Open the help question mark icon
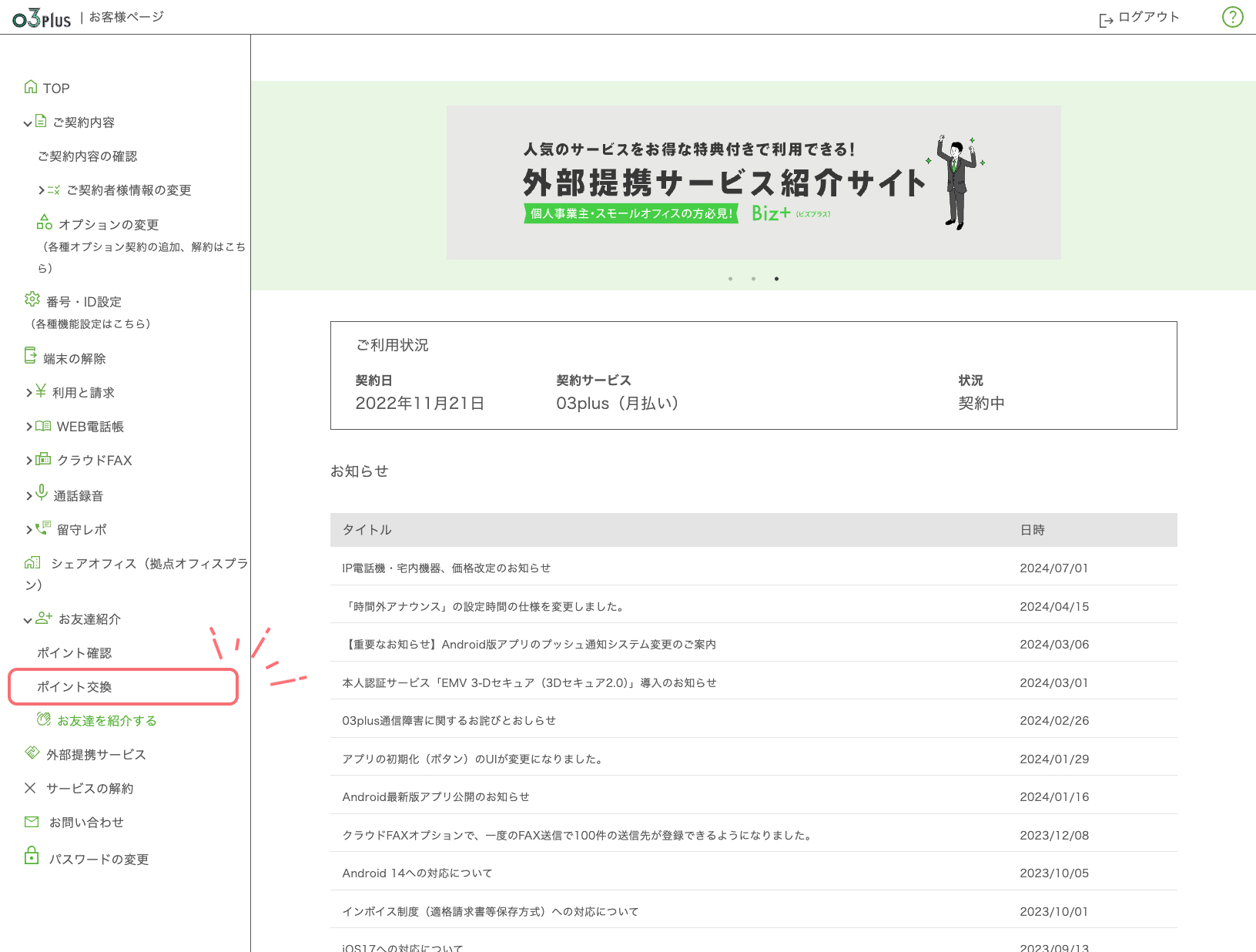Viewport: 1256px width, 952px height. tap(1232, 16)
